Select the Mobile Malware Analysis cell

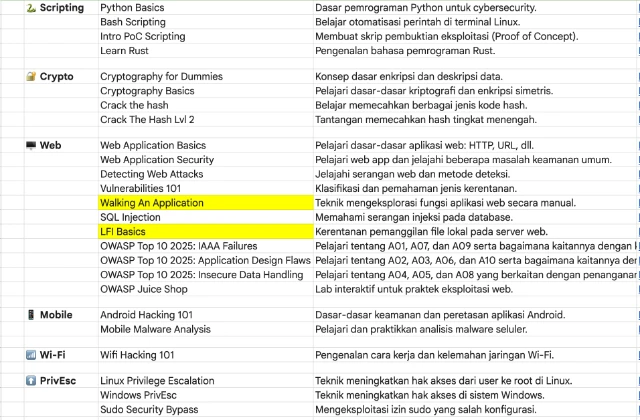point(206,329)
